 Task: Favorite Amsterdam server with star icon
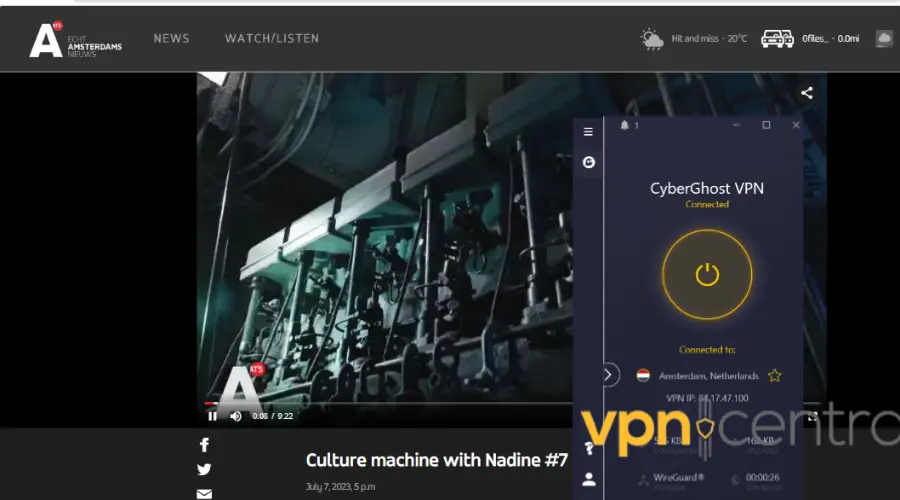(x=775, y=376)
